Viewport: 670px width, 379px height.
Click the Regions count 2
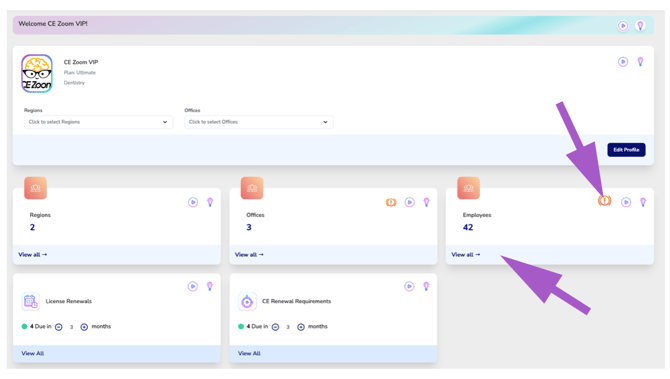coord(32,228)
